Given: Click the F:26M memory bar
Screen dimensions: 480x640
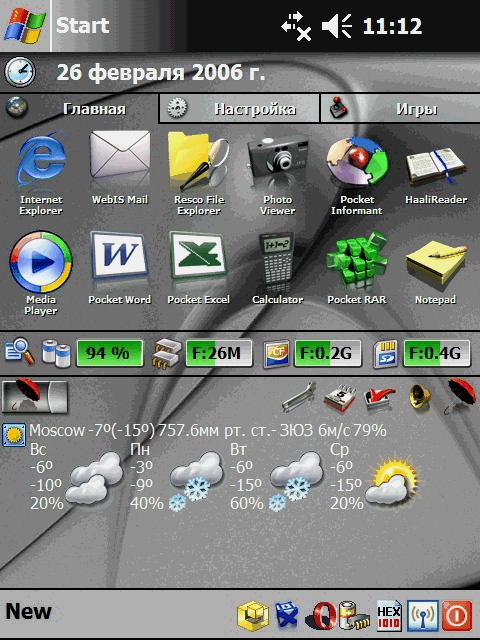Looking at the screenshot, I should (219, 353).
